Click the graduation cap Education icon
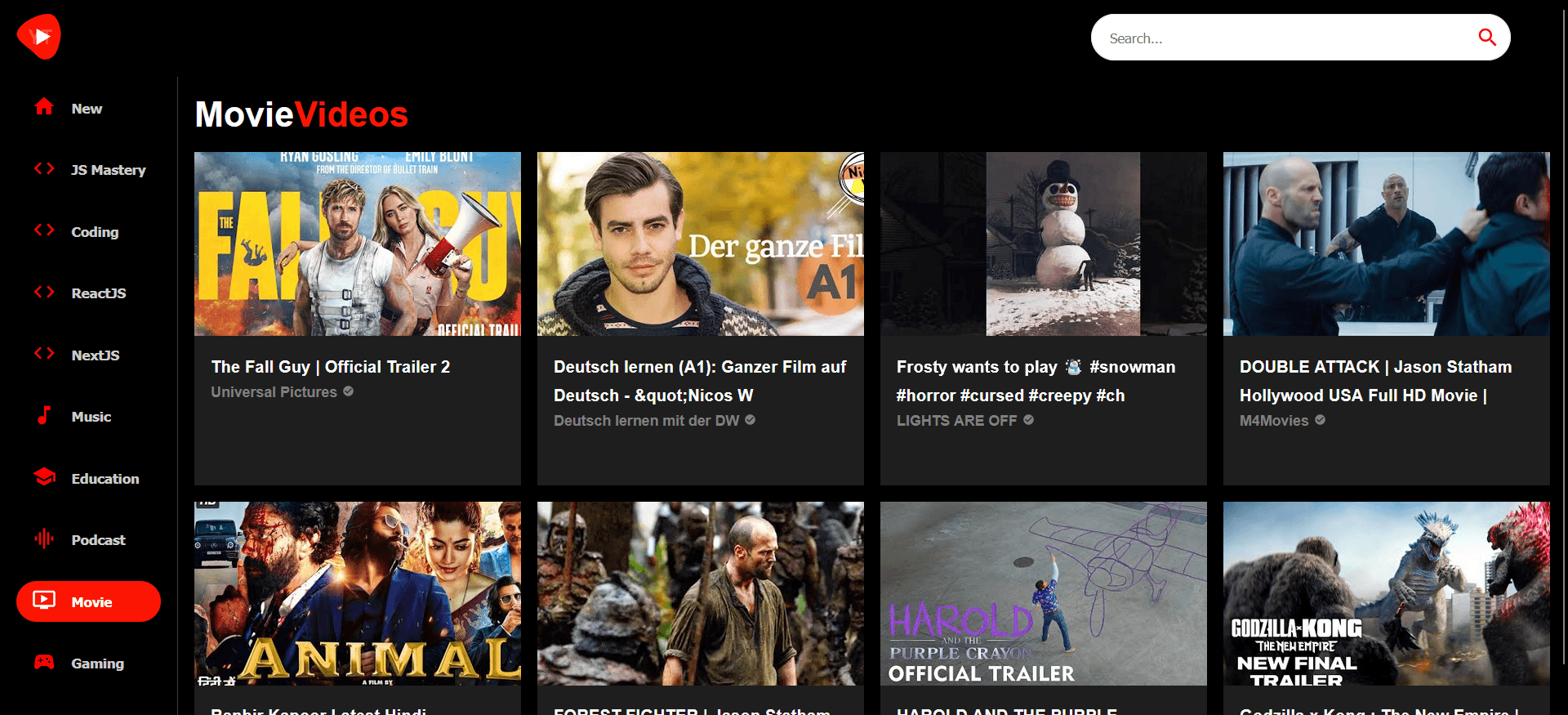This screenshot has width=1568, height=715. pyautogui.click(x=44, y=476)
